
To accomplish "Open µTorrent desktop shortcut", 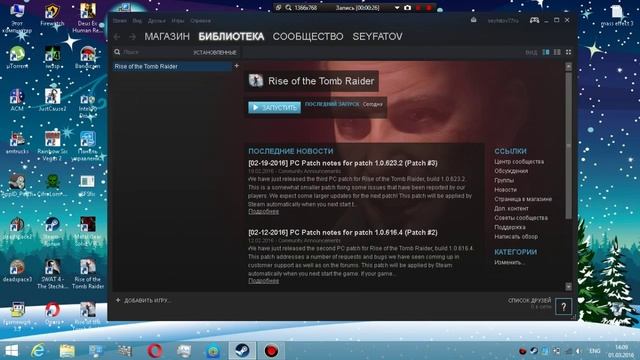I will point(17,58).
